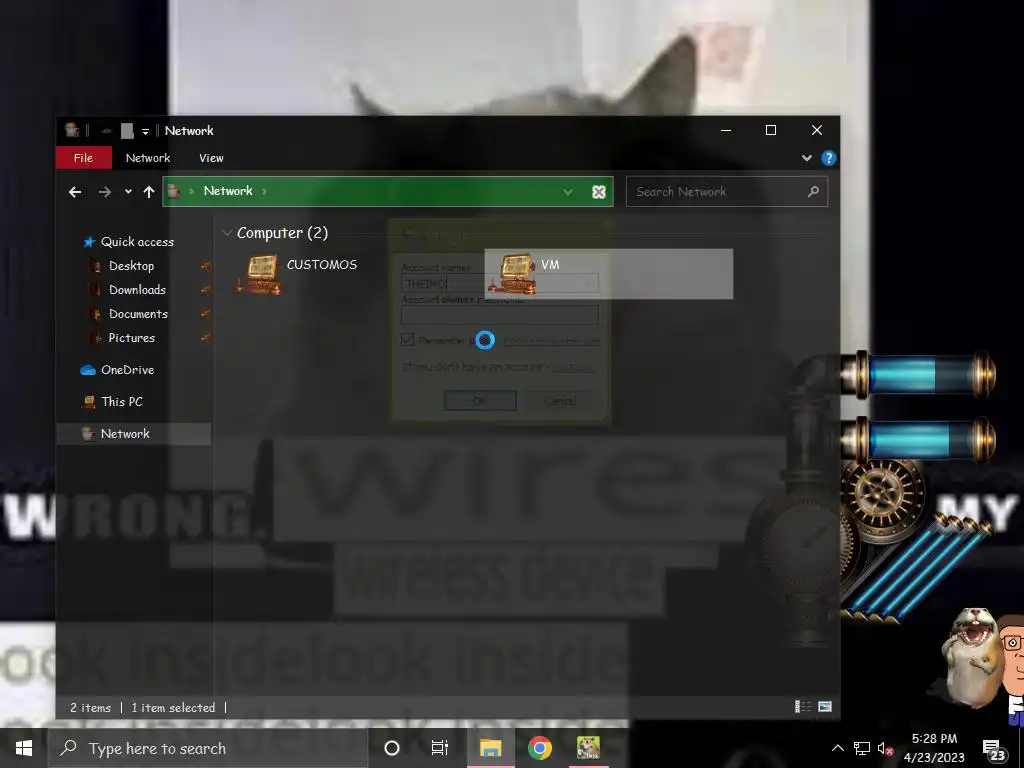Open the Windows Start menu

24,748
